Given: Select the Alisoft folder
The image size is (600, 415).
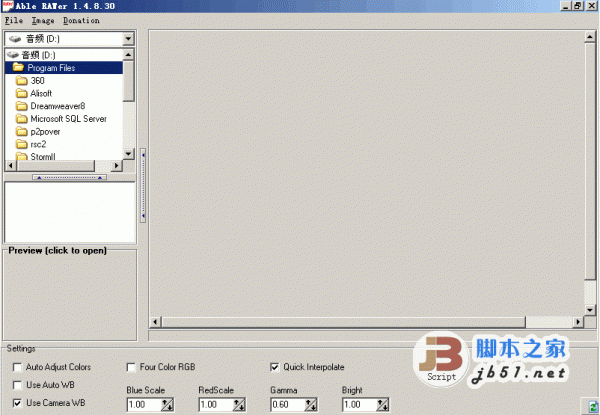Looking at the screenshot, I should click(x=41, y=93).
